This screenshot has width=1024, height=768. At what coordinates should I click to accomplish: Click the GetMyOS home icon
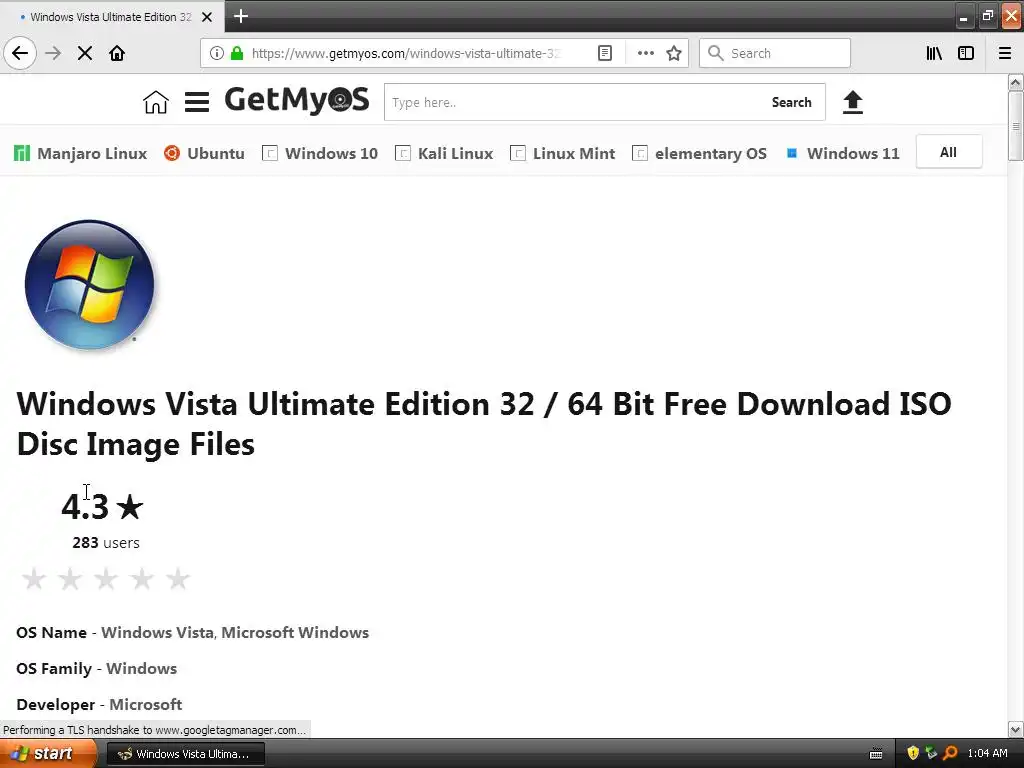tap(155, 102)
